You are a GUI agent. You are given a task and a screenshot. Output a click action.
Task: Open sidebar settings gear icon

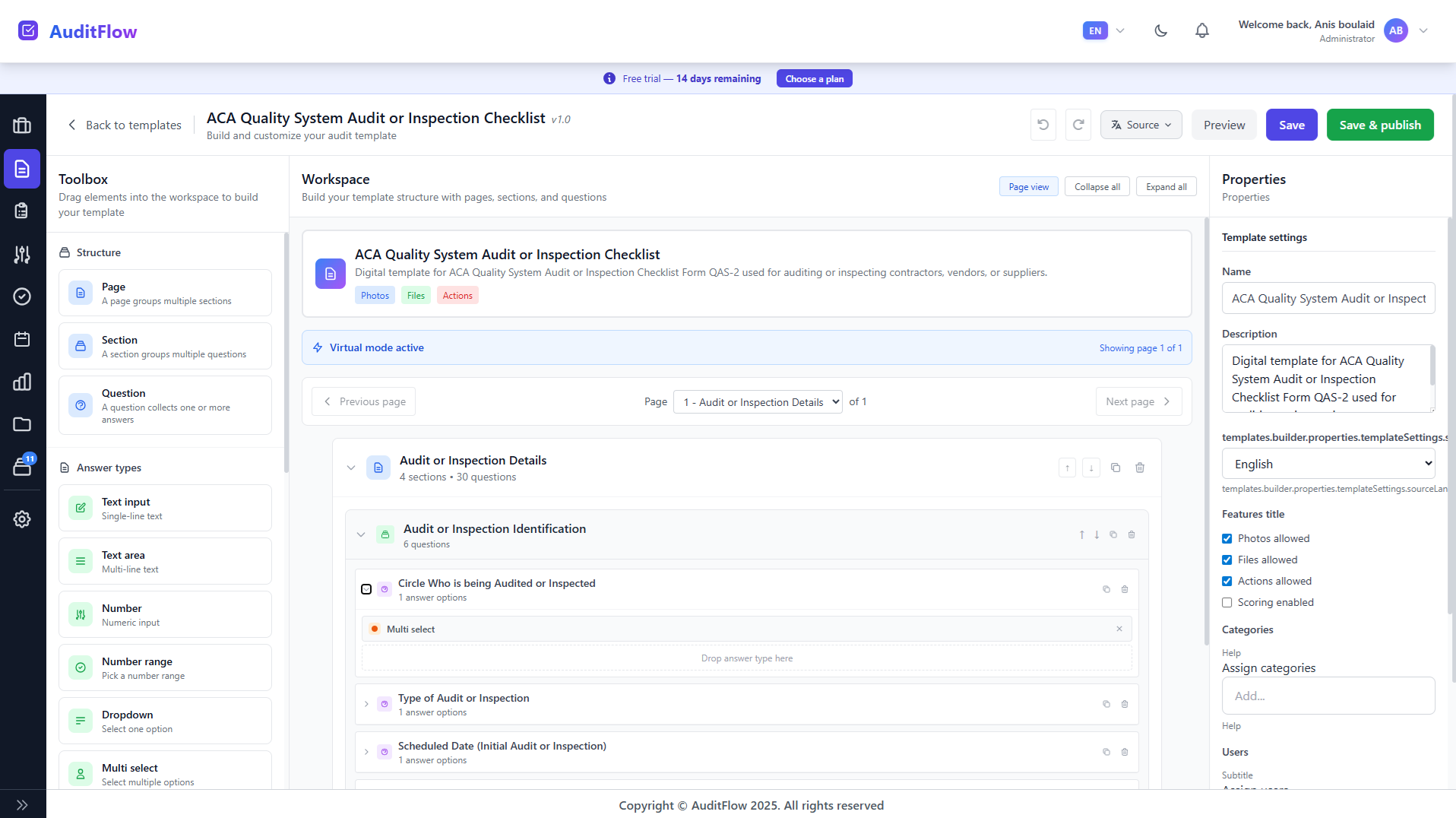tap(22, 519)
